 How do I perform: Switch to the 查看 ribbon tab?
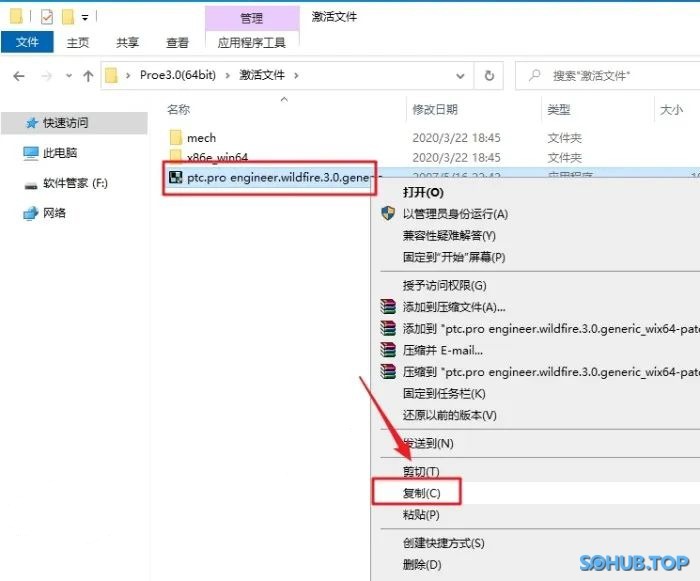click(x=177, y=42)
